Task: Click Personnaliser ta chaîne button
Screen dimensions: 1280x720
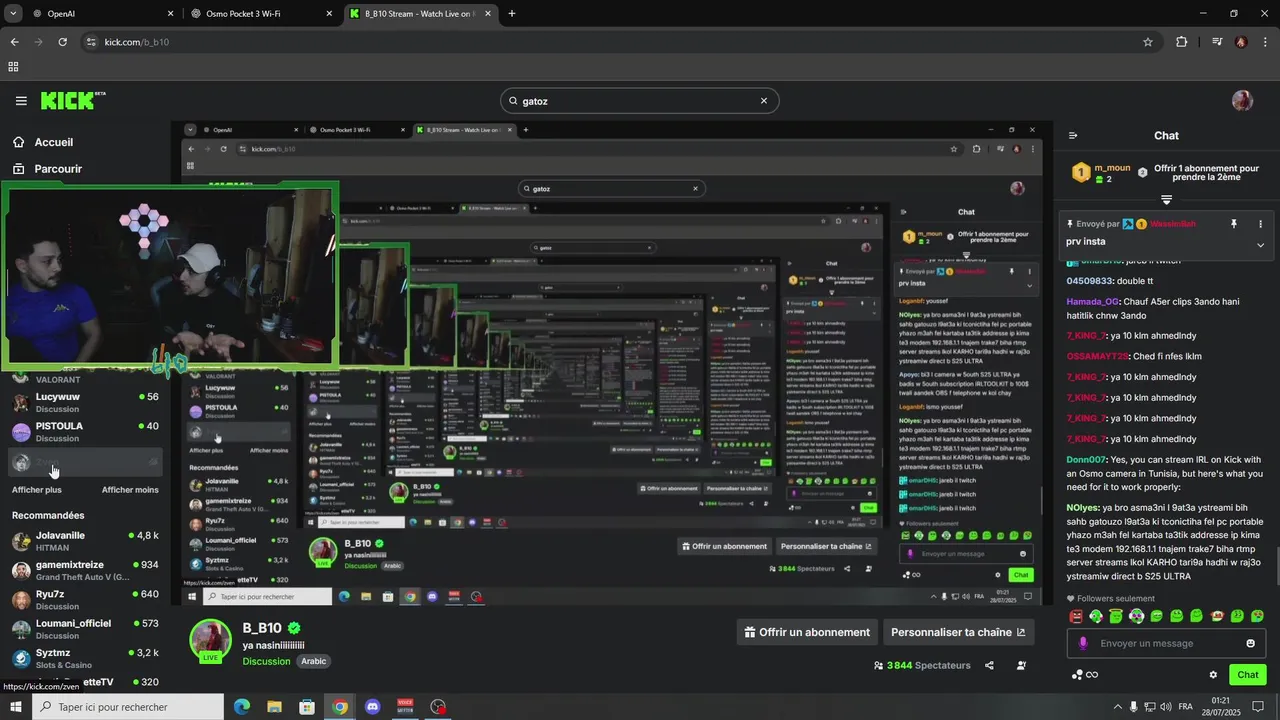Action: pos(958,632)
